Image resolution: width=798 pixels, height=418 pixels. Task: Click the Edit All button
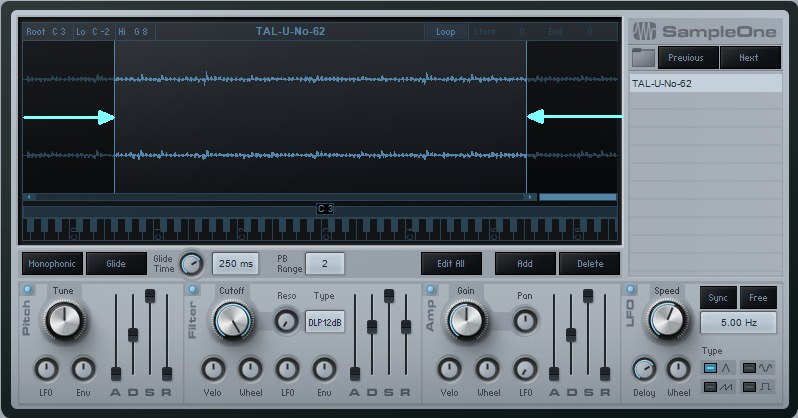(x=451, y=264)
